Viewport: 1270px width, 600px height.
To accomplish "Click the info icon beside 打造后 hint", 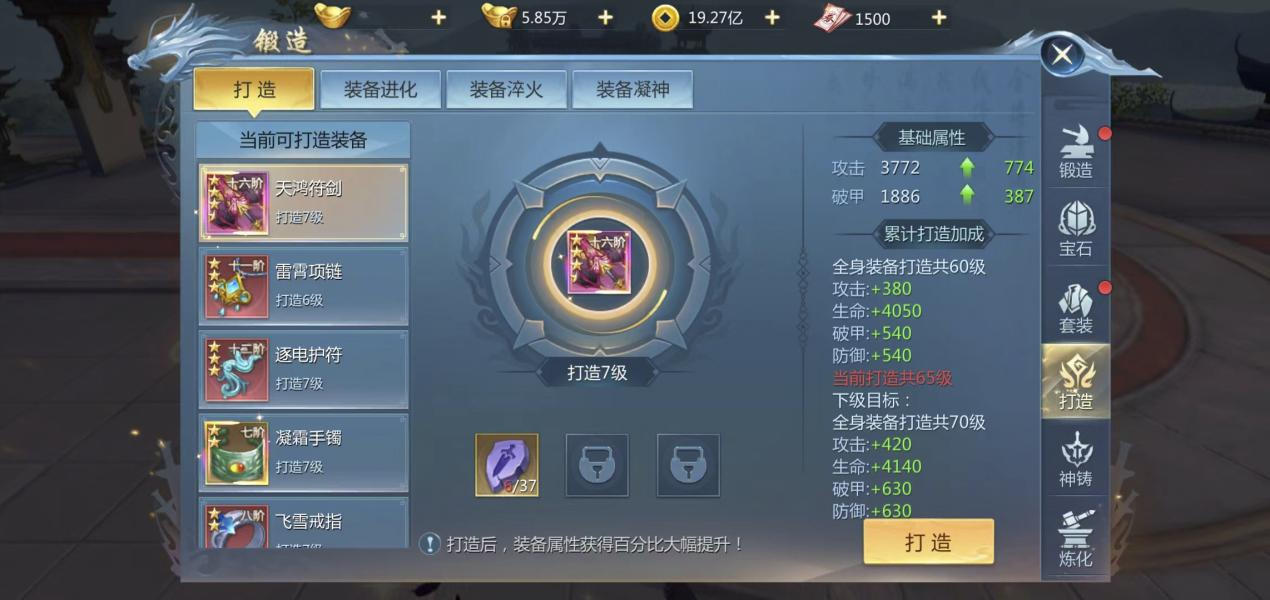I will point(430,544).
